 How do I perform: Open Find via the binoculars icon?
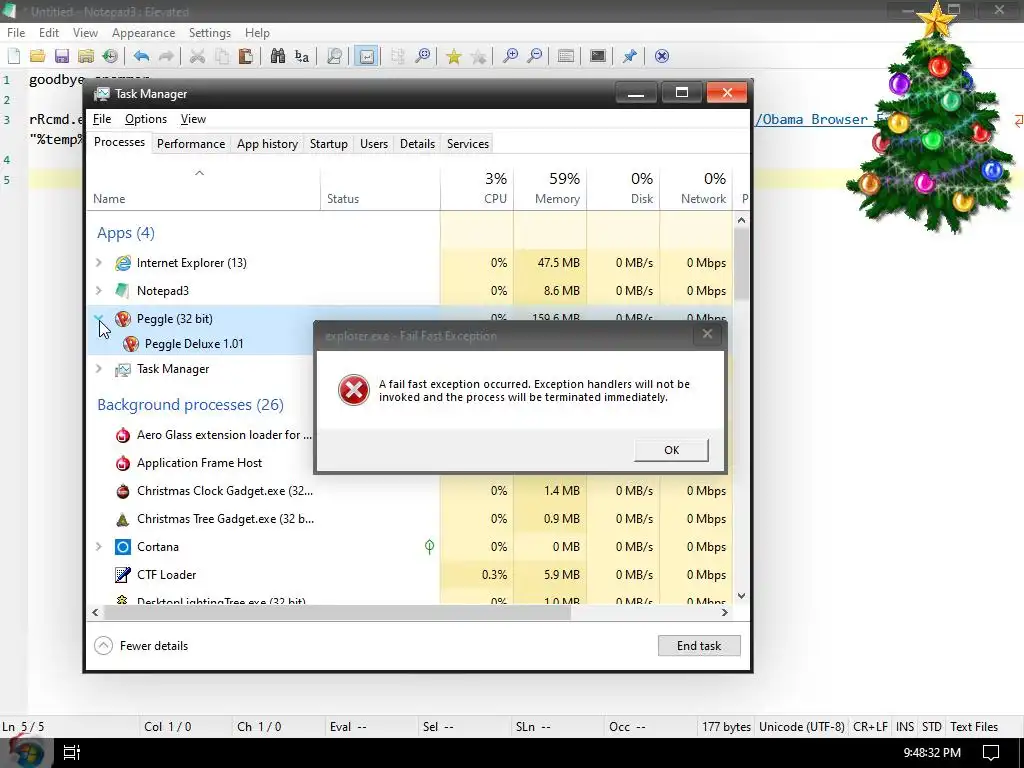tap(278, 56)
